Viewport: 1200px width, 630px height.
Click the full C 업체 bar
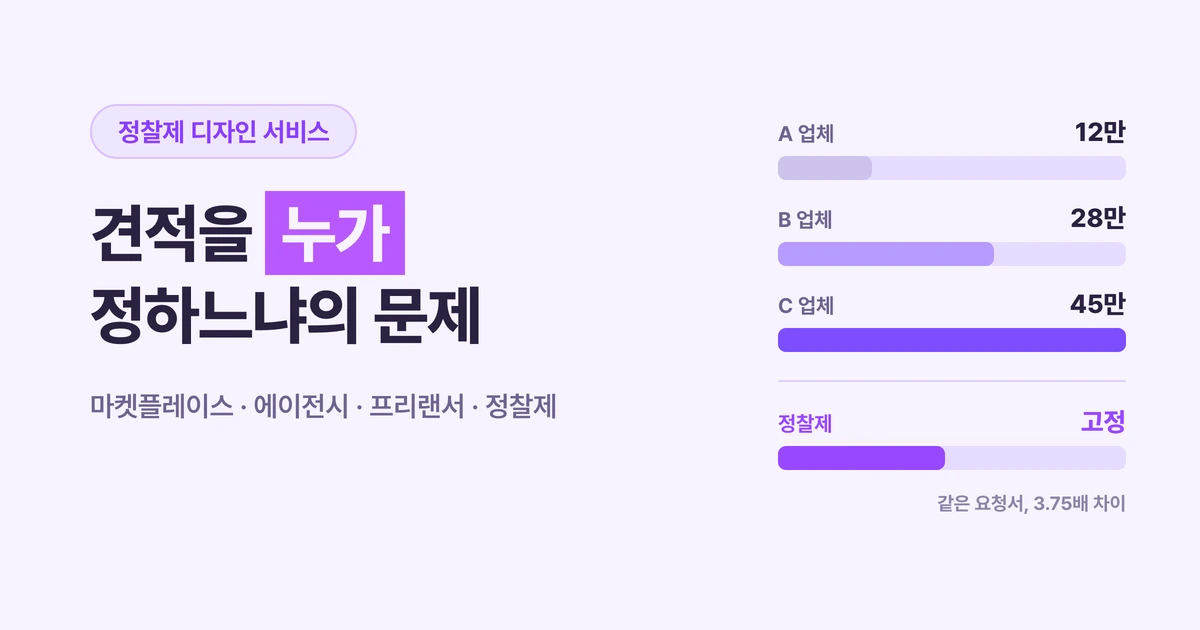coord(952,340)
